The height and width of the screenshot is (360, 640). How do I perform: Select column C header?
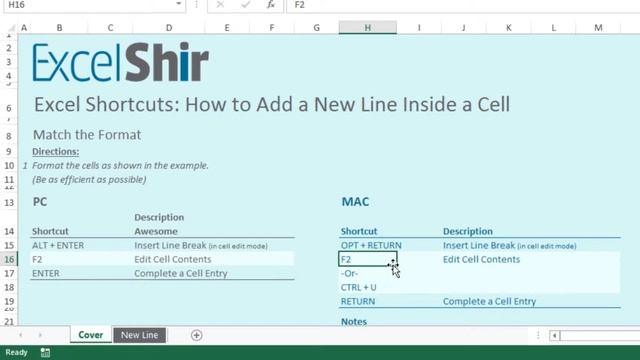coord(110,28)
